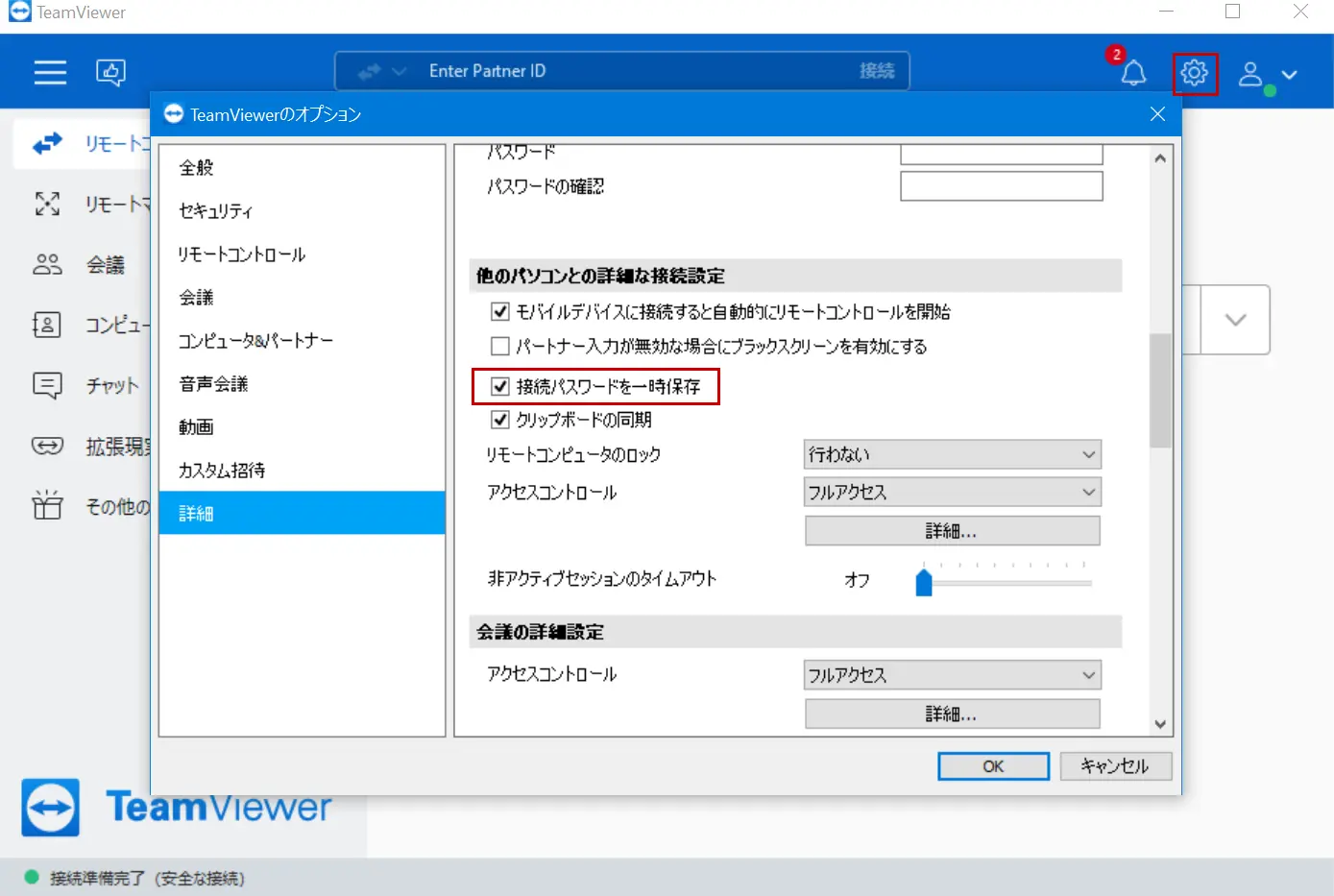
Task: Toggle モバイルデバイス auto remote control checkbox
Action: (x=500, y=311)
